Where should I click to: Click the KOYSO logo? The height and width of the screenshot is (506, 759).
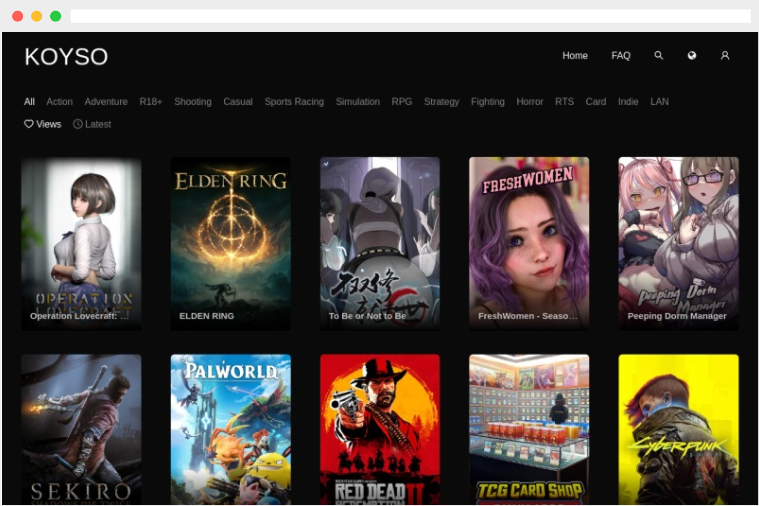coord(66,57)
